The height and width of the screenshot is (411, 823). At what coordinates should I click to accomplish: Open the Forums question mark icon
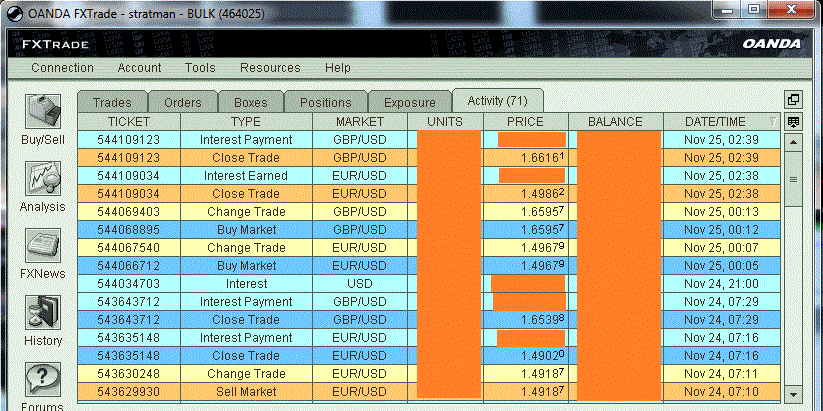click(43, 380)
